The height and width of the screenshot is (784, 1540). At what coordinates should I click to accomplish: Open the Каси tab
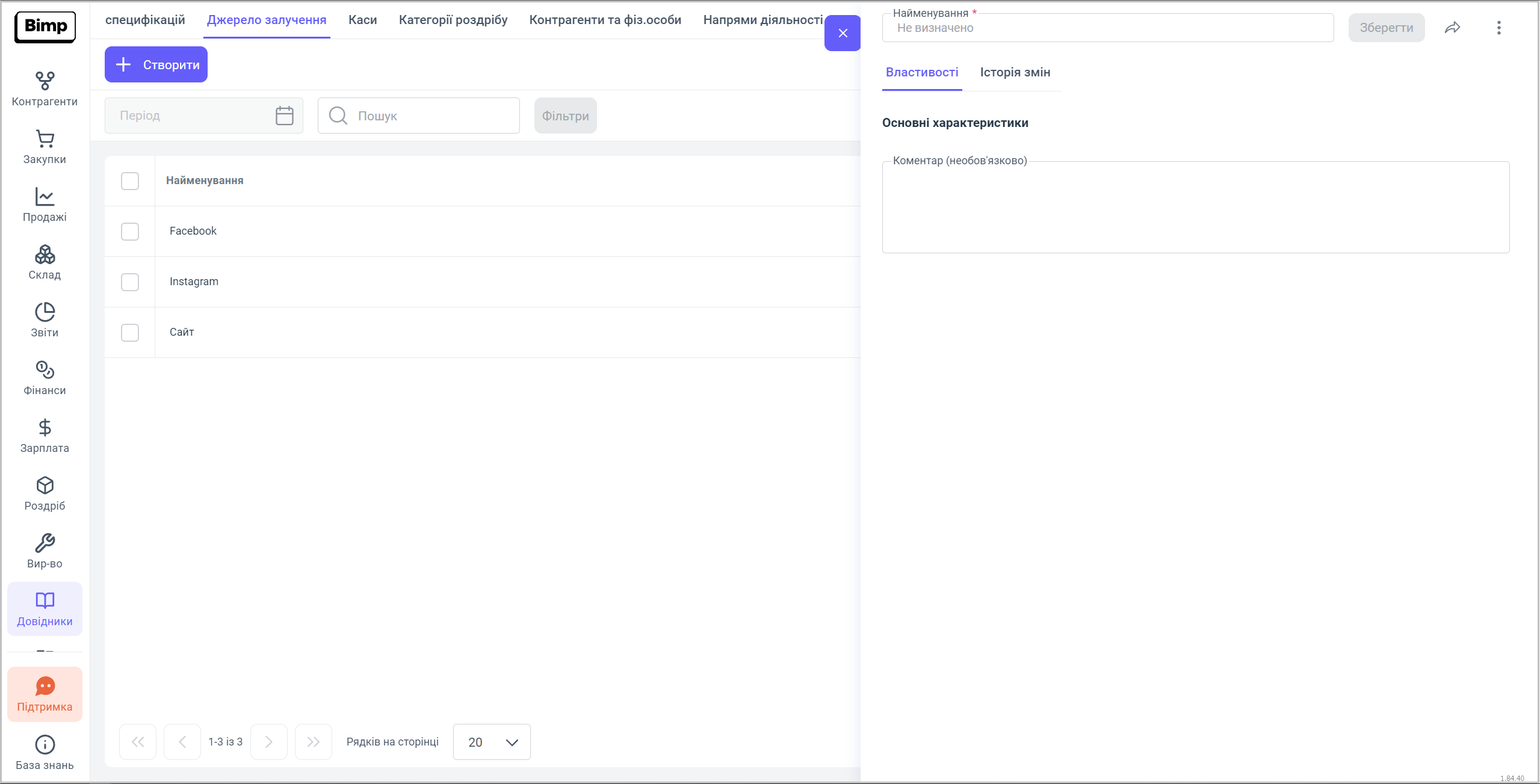362,20
